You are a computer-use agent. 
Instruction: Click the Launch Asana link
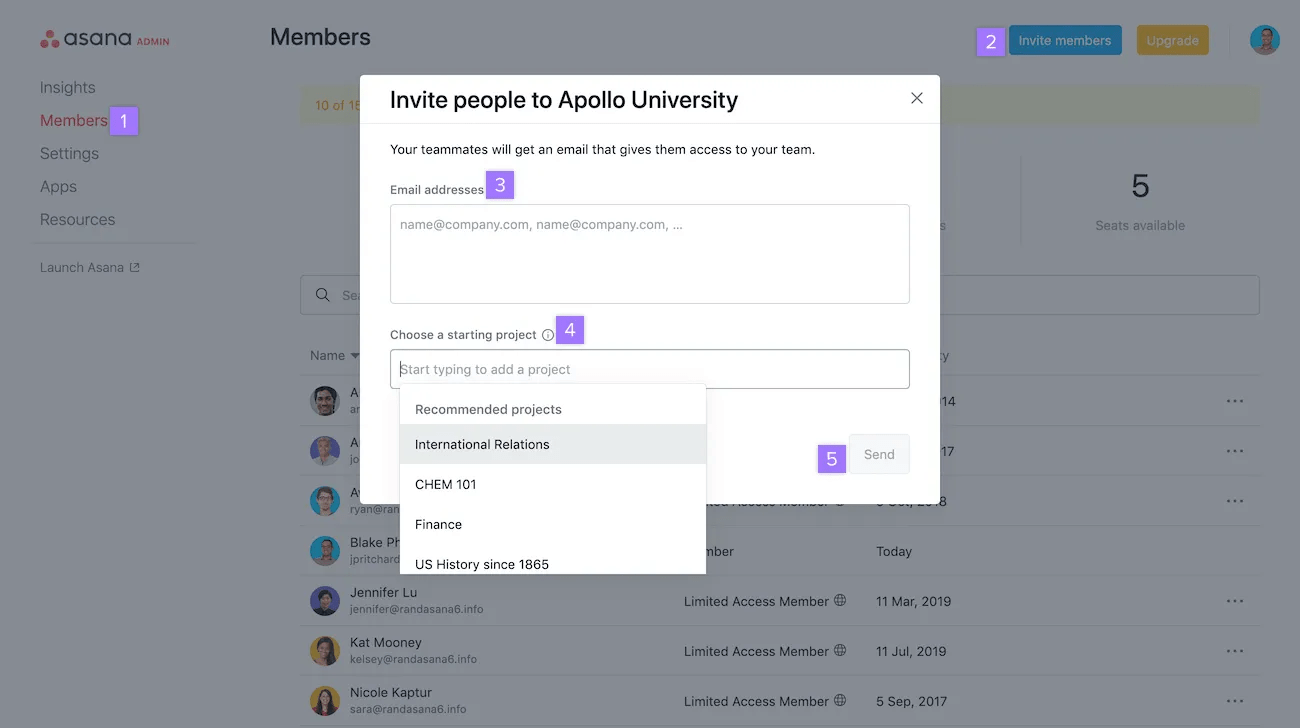(x=81, y=266)
